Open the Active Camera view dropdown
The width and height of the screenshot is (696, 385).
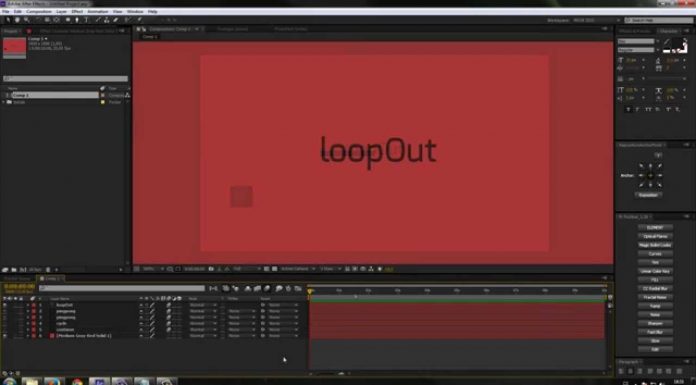pos(298,269)
